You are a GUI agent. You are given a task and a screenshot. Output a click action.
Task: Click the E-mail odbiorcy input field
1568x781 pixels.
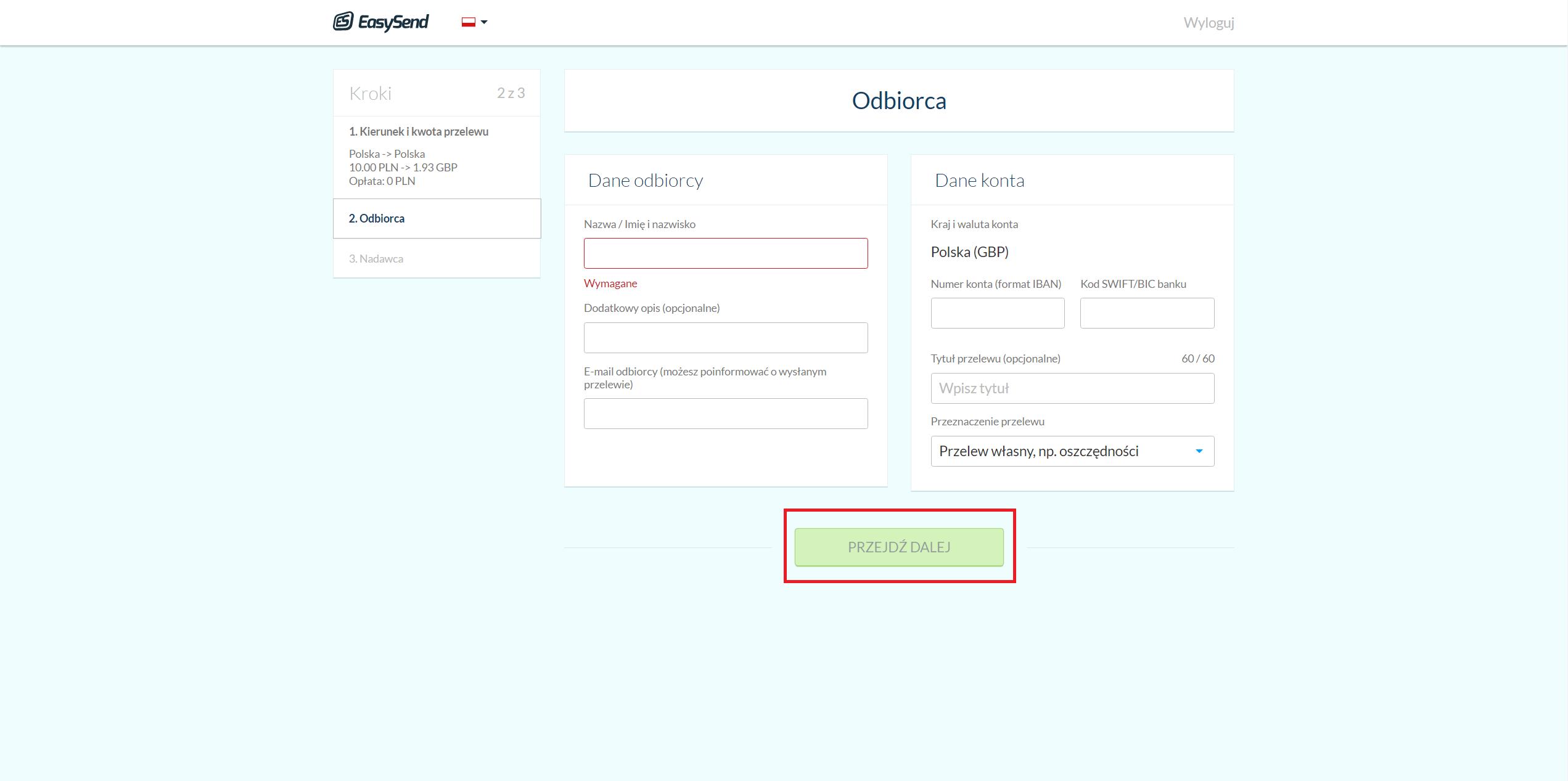725,414
